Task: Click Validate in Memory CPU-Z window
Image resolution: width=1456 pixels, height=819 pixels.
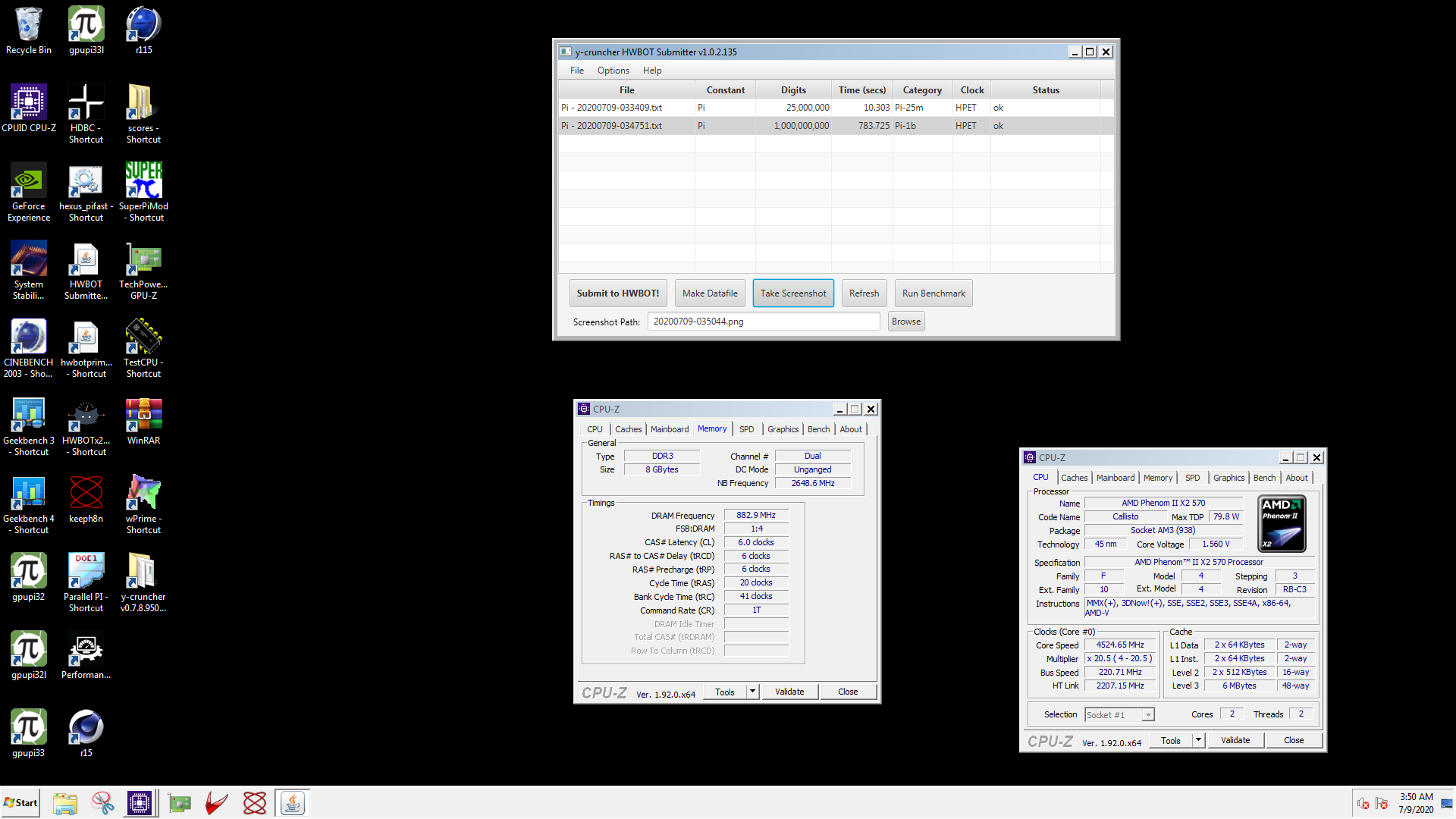Action: (789, 692)
